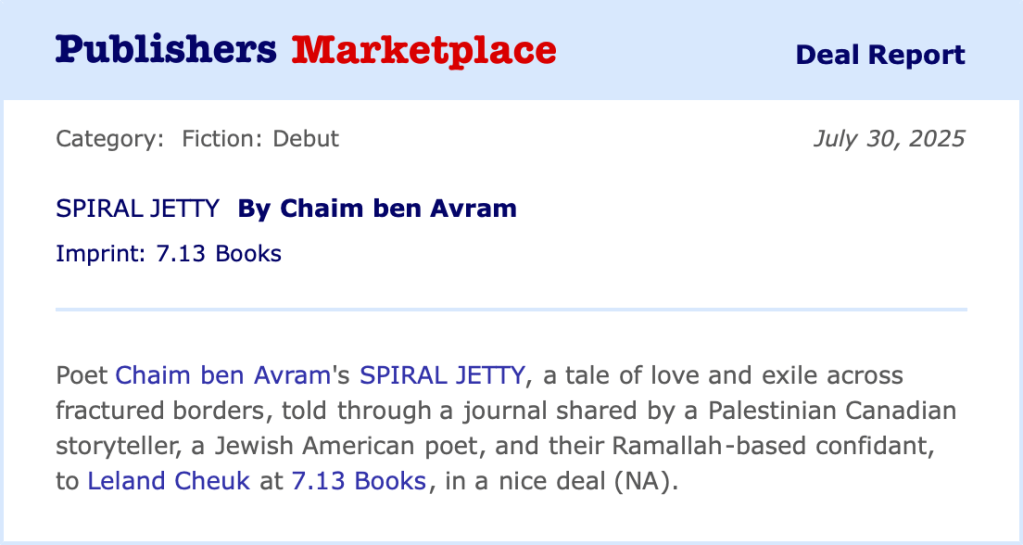This screenshot has width=1023, height=545.
Task: Follow the SPIRAL JETTY link in the paragraph
Action: [x=441, y=376]
